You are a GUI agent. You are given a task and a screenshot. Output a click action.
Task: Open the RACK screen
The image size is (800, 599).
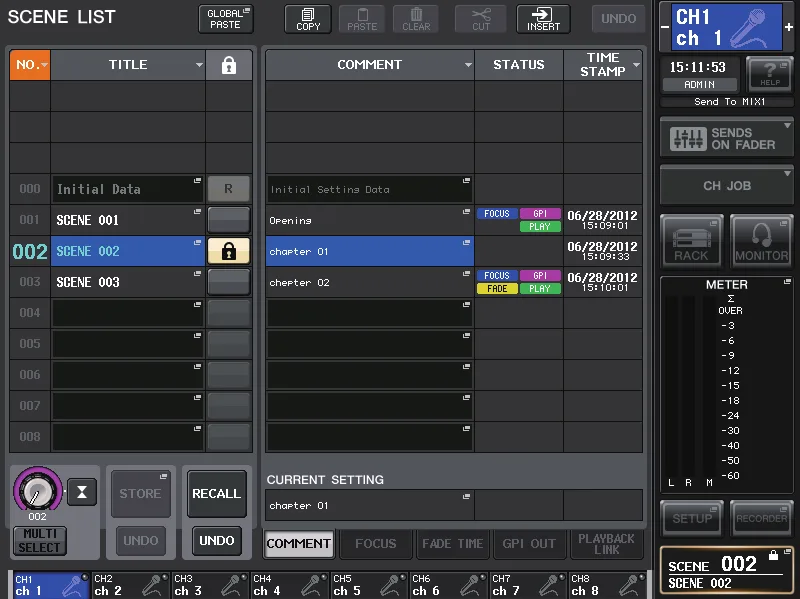coord(691,241)
